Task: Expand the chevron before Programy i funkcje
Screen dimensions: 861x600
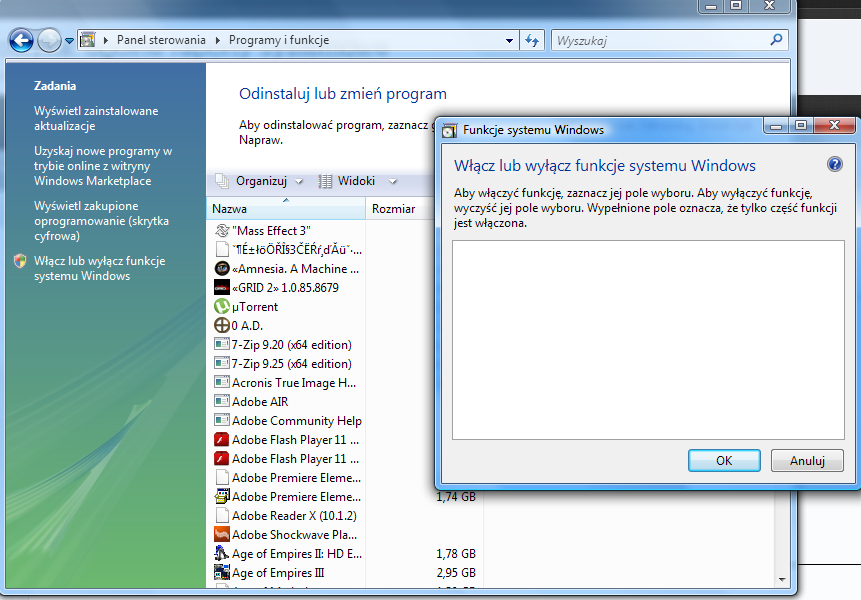Action: 218,40
